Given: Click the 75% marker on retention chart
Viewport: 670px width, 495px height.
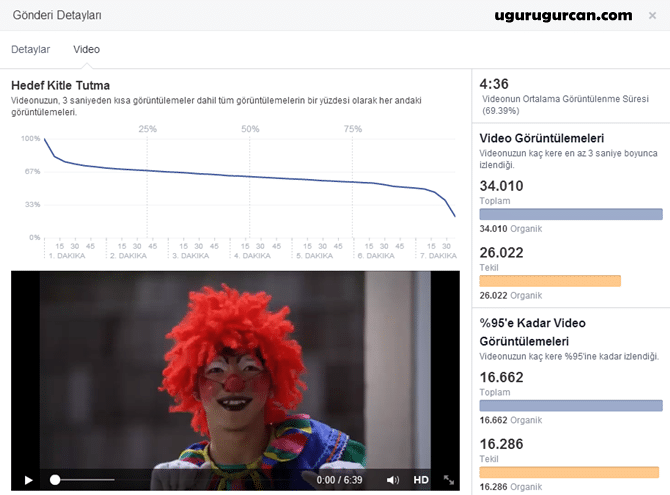Looking at the screenshot, I should click(x=353, y=129).
